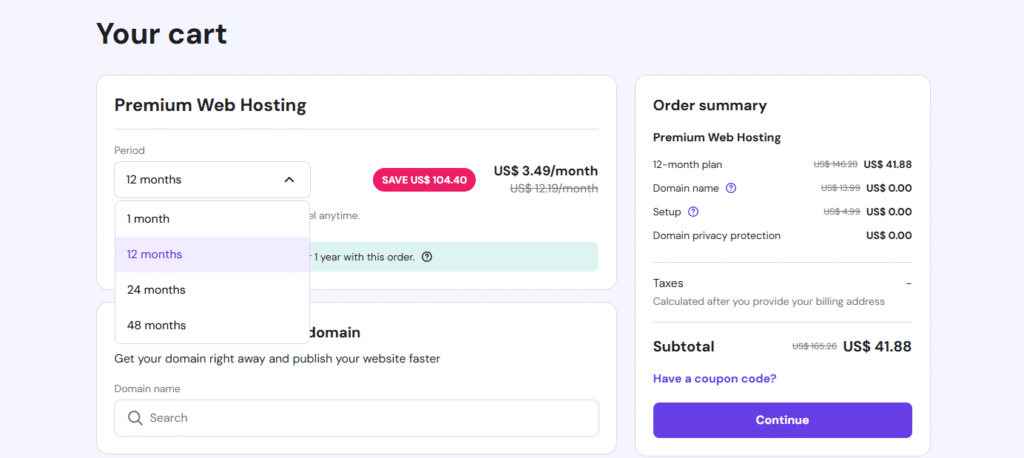Click the help icon beside Domain name
The image size is (1024, 458).
click(731, 188)
